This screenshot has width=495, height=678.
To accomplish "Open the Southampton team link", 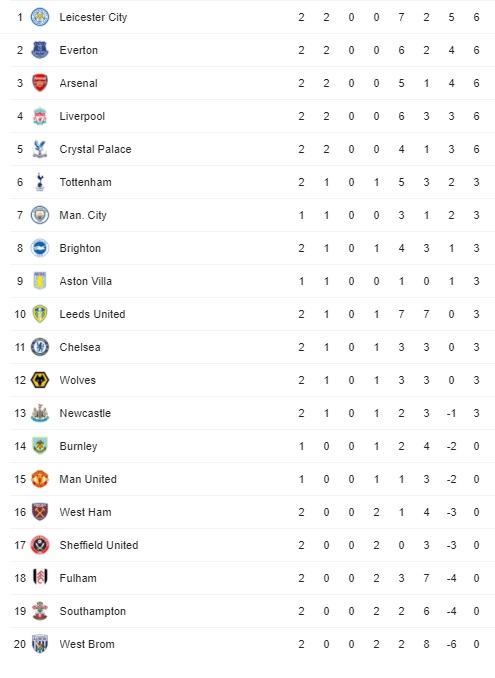I will click(x=93, y=611).
